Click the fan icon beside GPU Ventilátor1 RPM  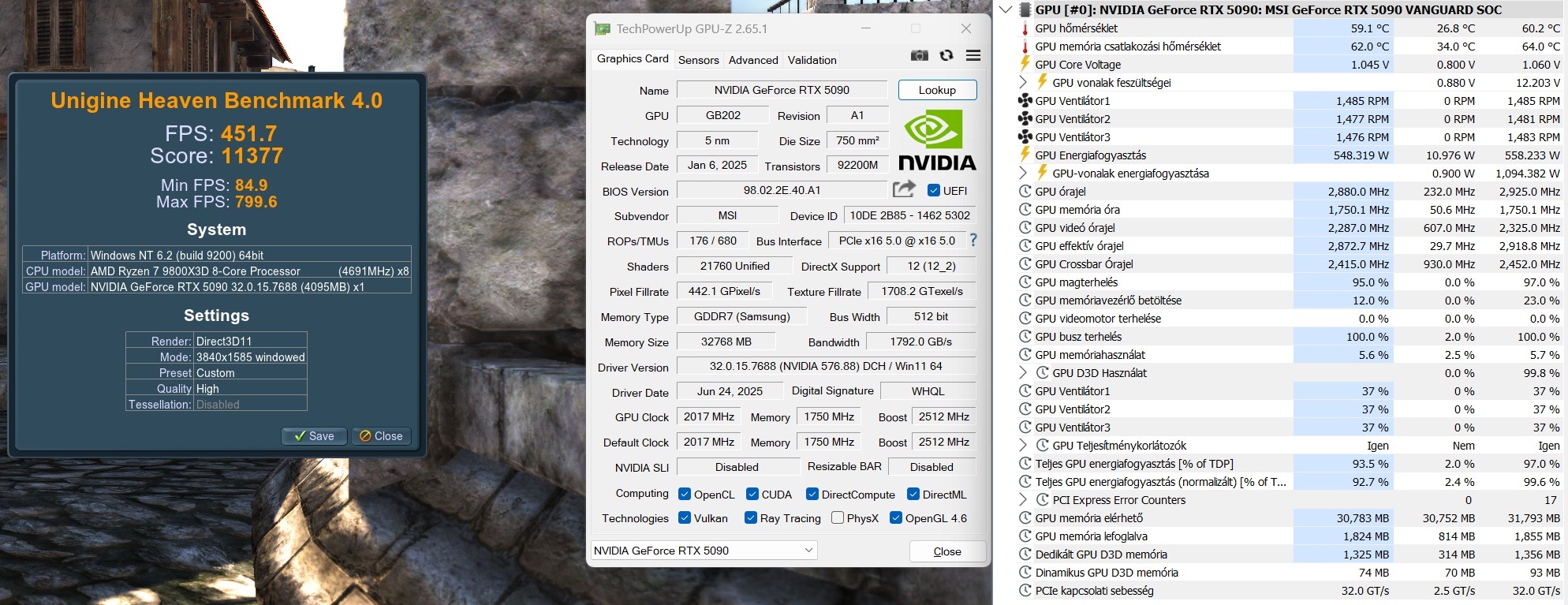[1025, 100]
